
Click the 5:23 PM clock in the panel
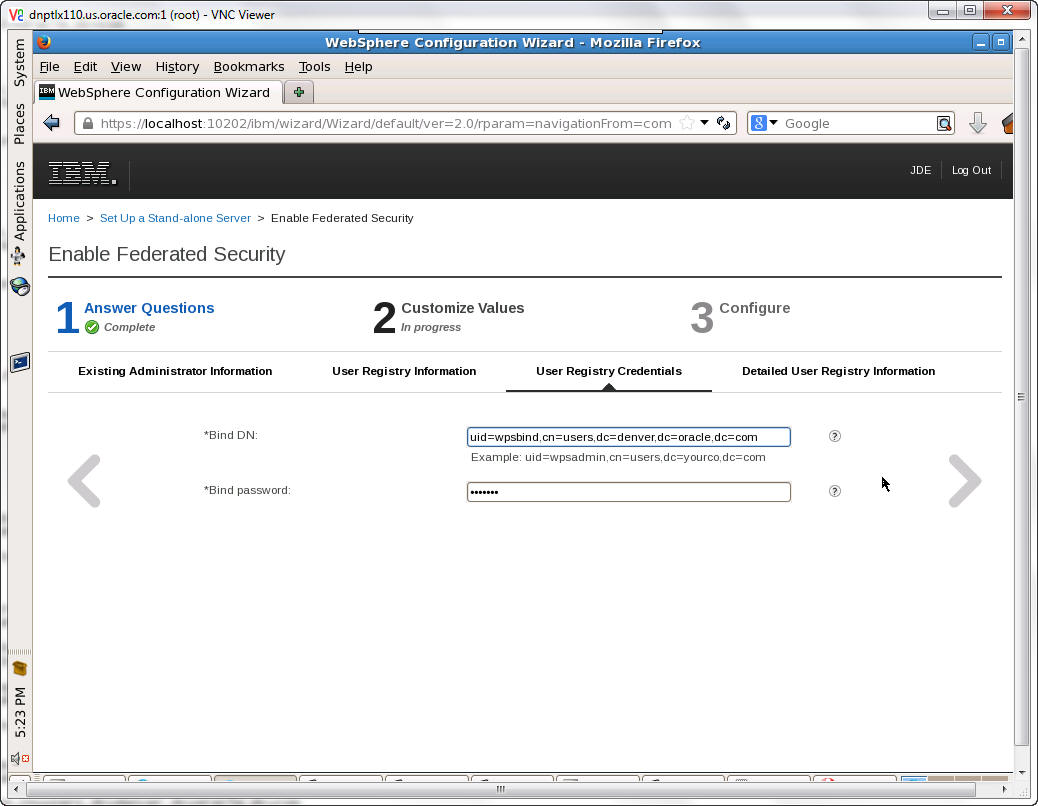(20, 713)
